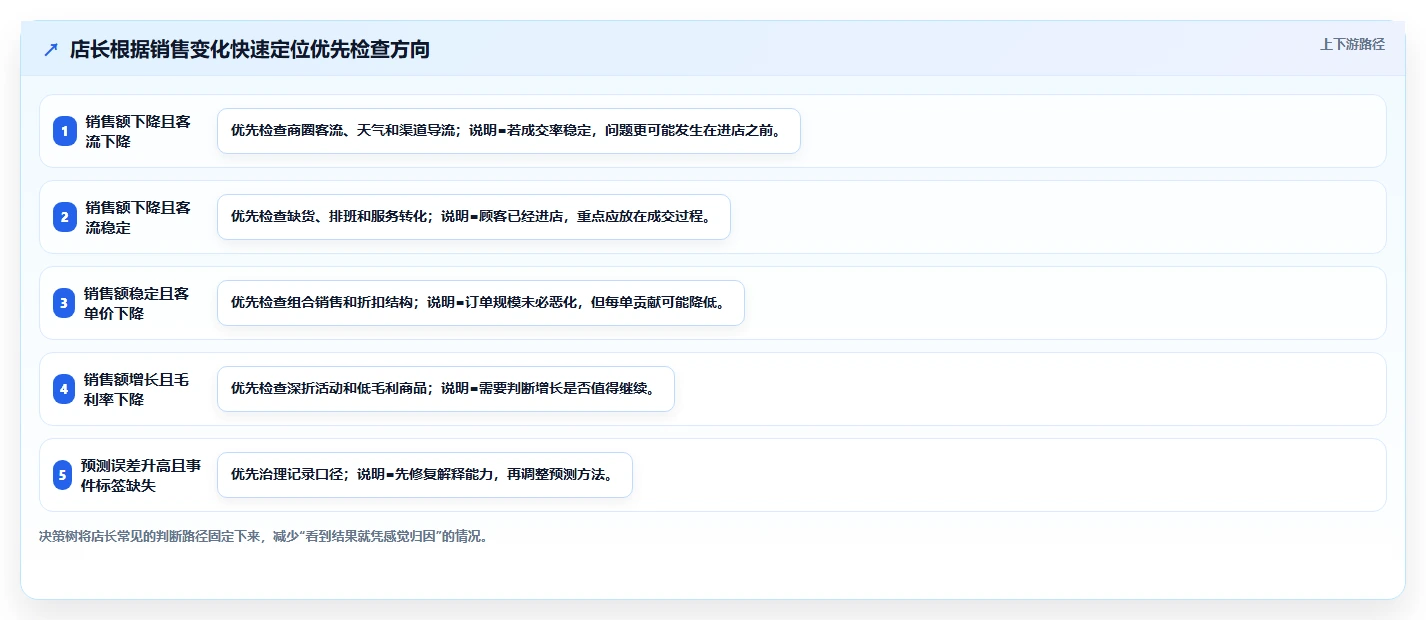The image size is (1426, 620).
Task: Click the box 优先检查组合销售和折扣结构
Action: [481, 303]
